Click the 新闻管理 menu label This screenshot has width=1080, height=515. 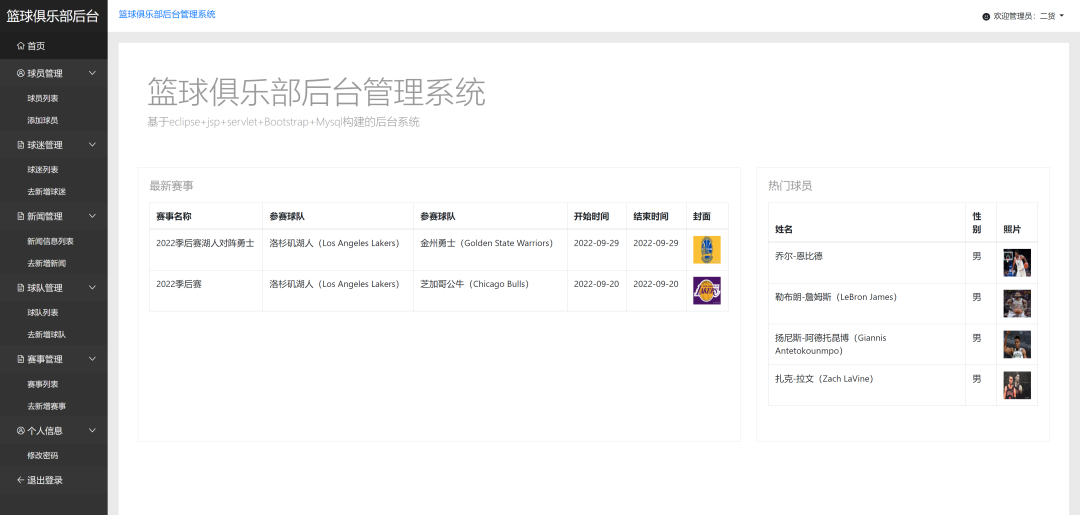[45, 216]
